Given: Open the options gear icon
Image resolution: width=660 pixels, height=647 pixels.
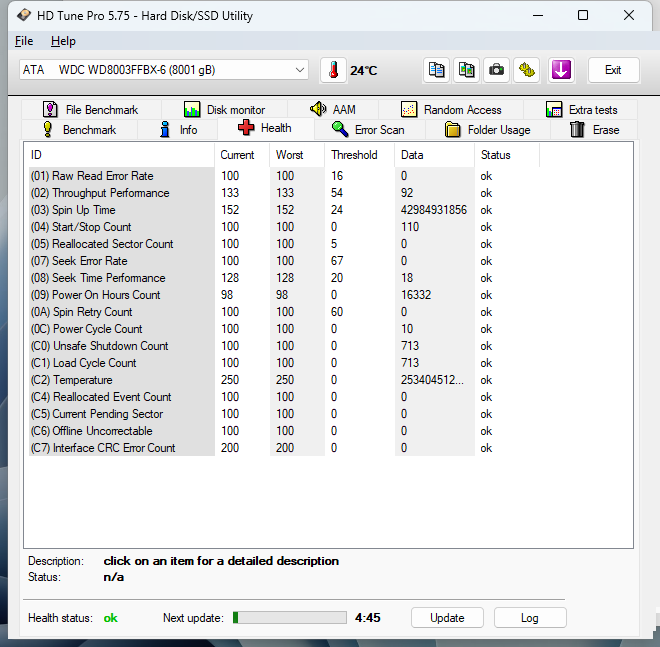Looking at the screenshot, I should point(527,70).
